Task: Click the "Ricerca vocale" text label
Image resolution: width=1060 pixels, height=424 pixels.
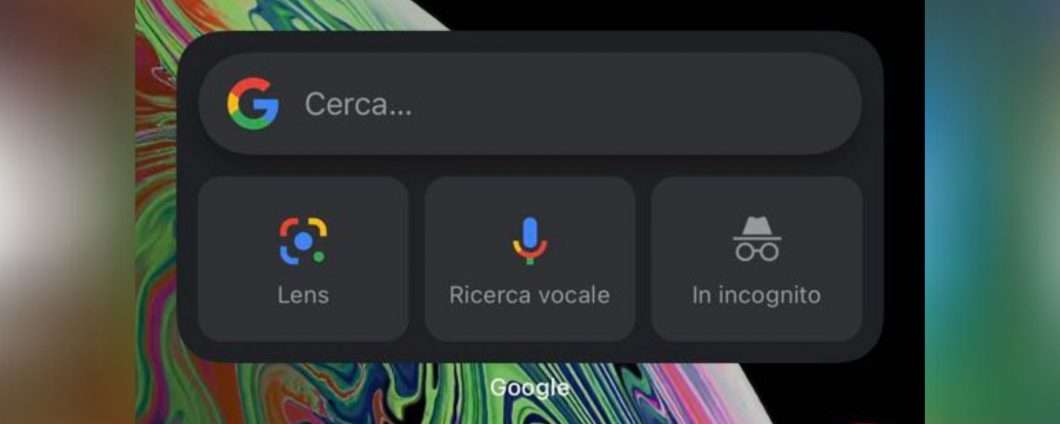Action: [x=530, y=295]
